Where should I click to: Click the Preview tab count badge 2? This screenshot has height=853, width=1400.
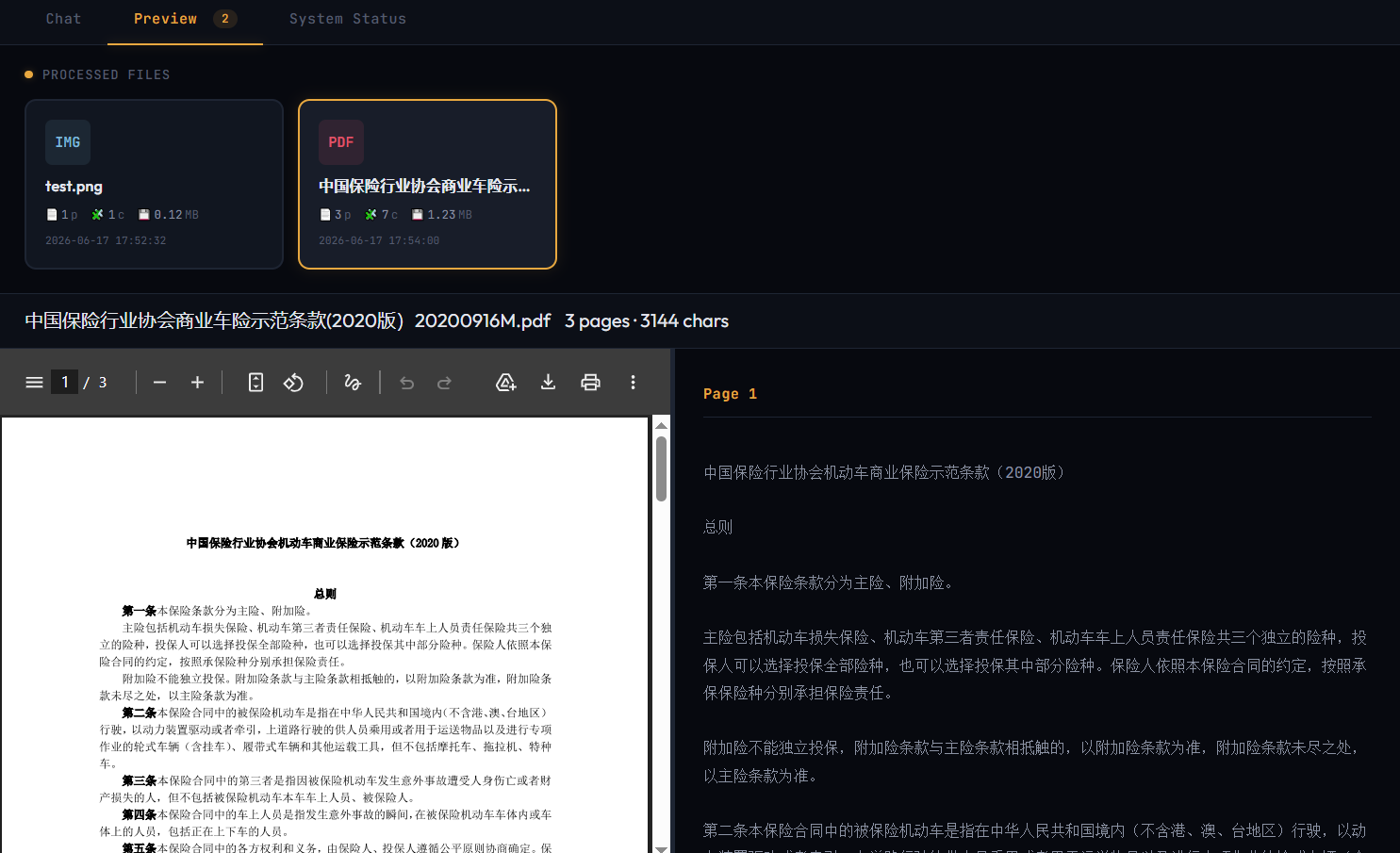tap(224, 19)
